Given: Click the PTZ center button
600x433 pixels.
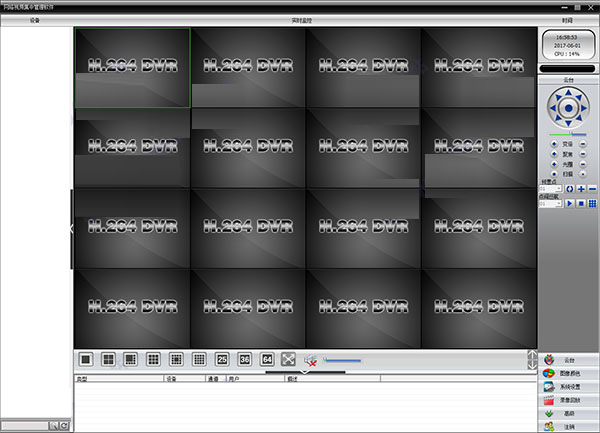Looking at the screenshot, I should point(568,107).
